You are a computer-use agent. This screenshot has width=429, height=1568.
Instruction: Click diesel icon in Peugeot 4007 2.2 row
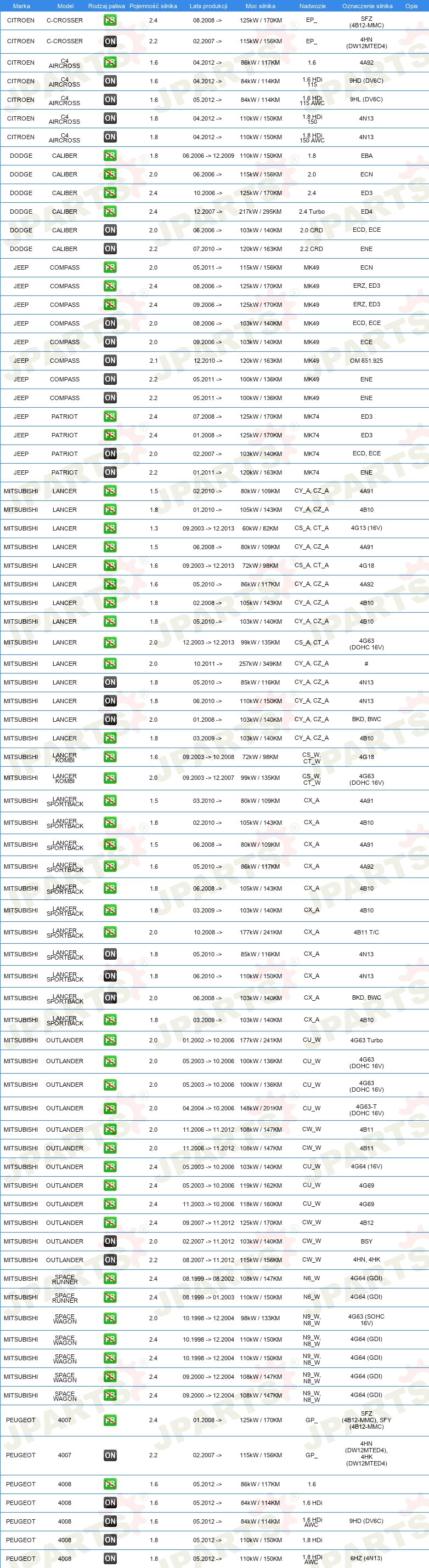tap(110, 1456)
